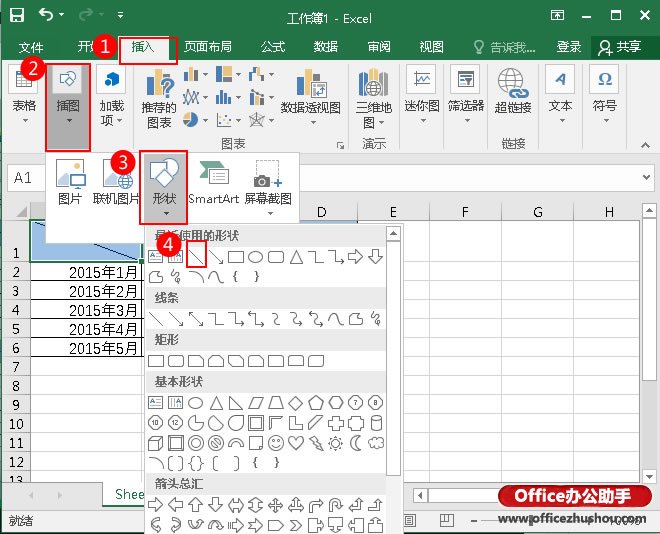Switch to the View (视图) tab

coord(431,46)
